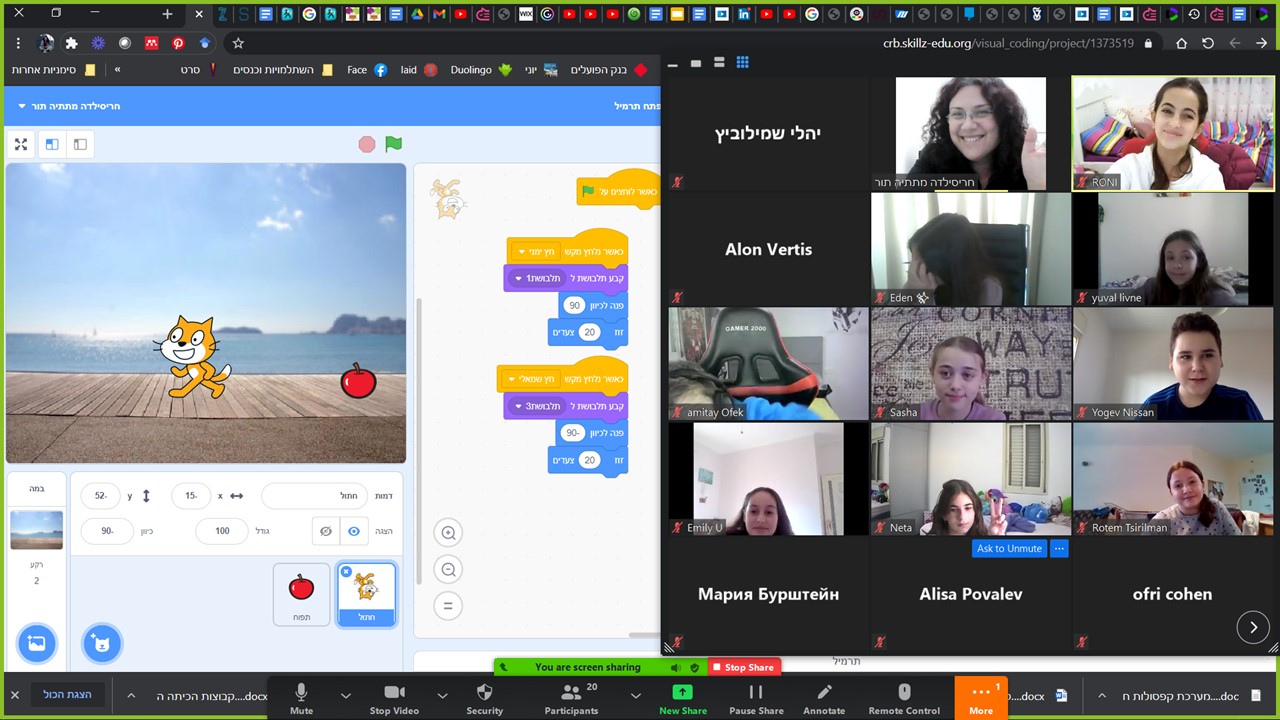Screen dimensions: 1280x720
Task: Select the stage backdrop thumbnail
Action: pos(36,530)
